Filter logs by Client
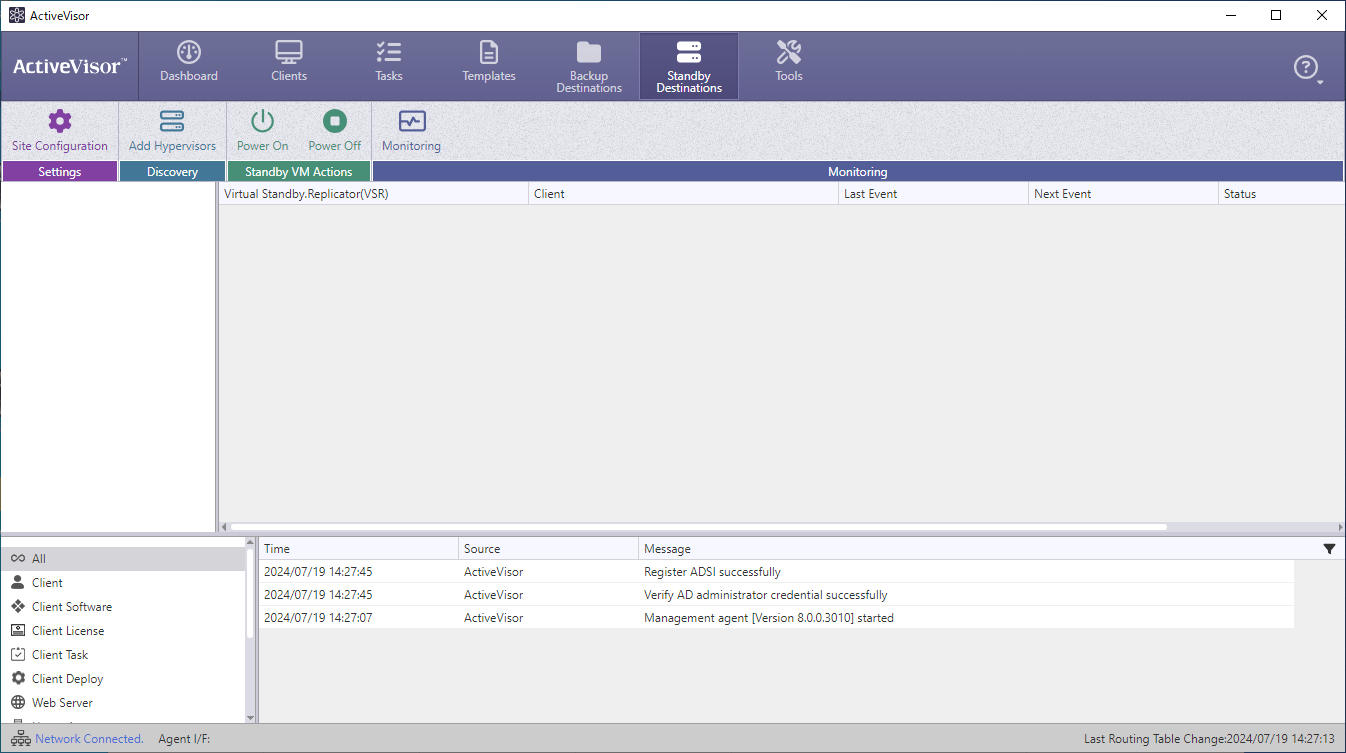 pyautogui.click(x=123, y=583)
